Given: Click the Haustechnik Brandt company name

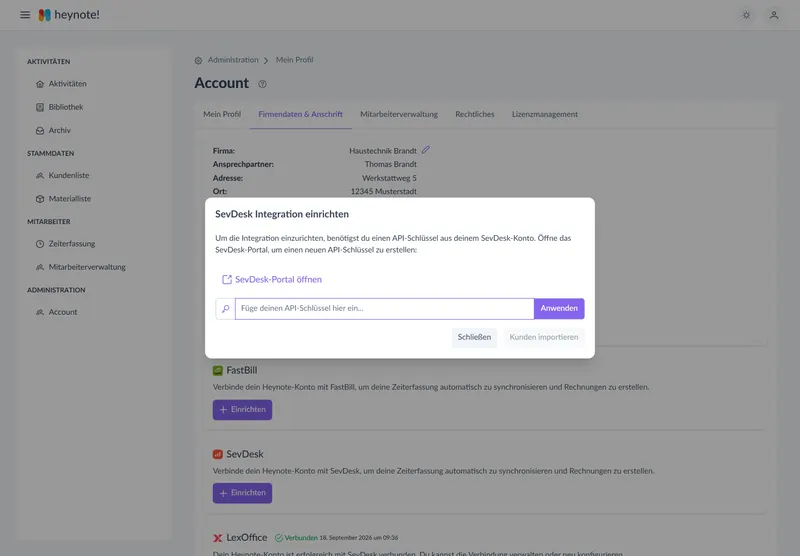Looking at the screenshot, I should [383, 150].
